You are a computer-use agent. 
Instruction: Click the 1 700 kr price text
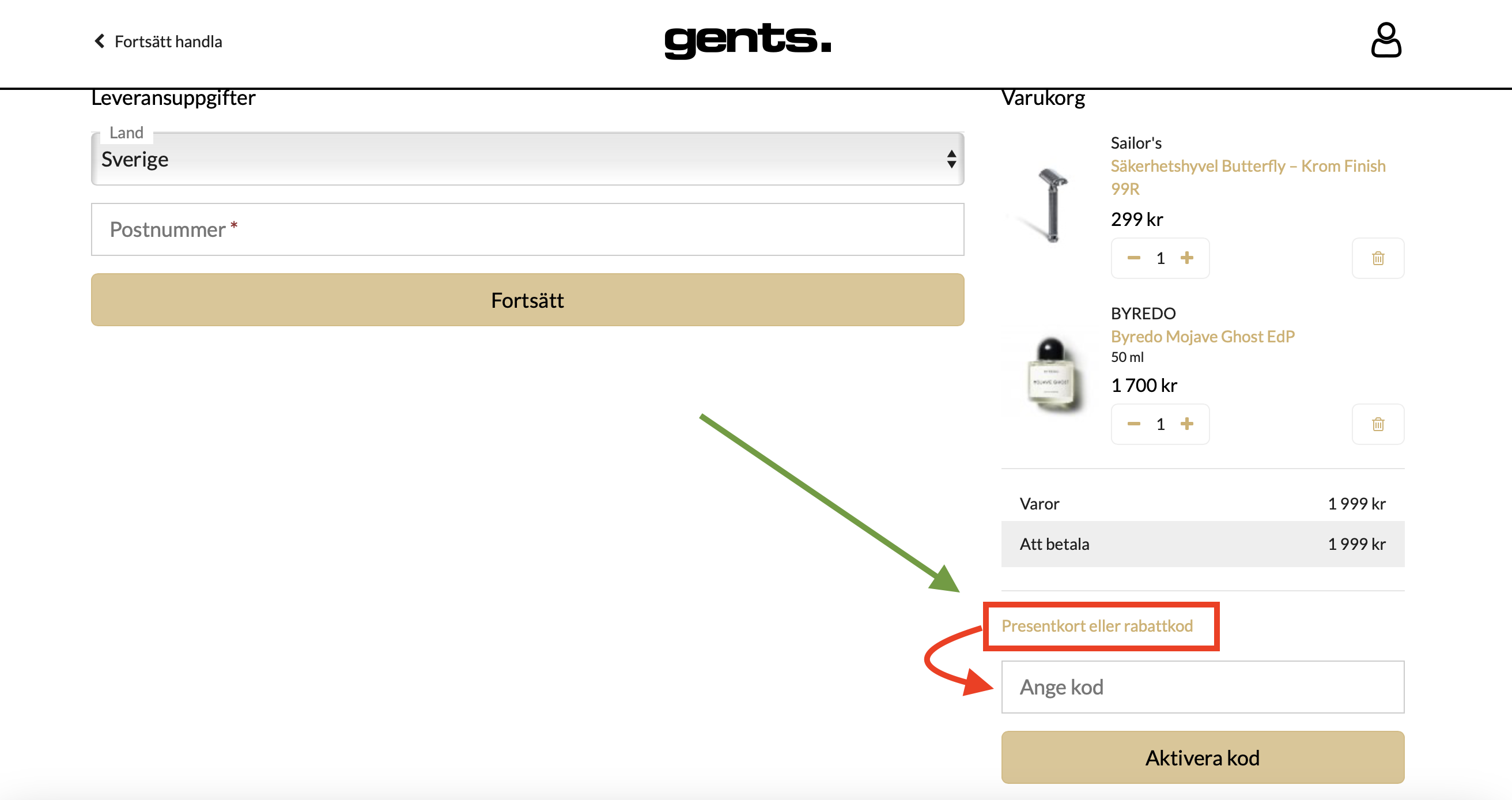1143,386
